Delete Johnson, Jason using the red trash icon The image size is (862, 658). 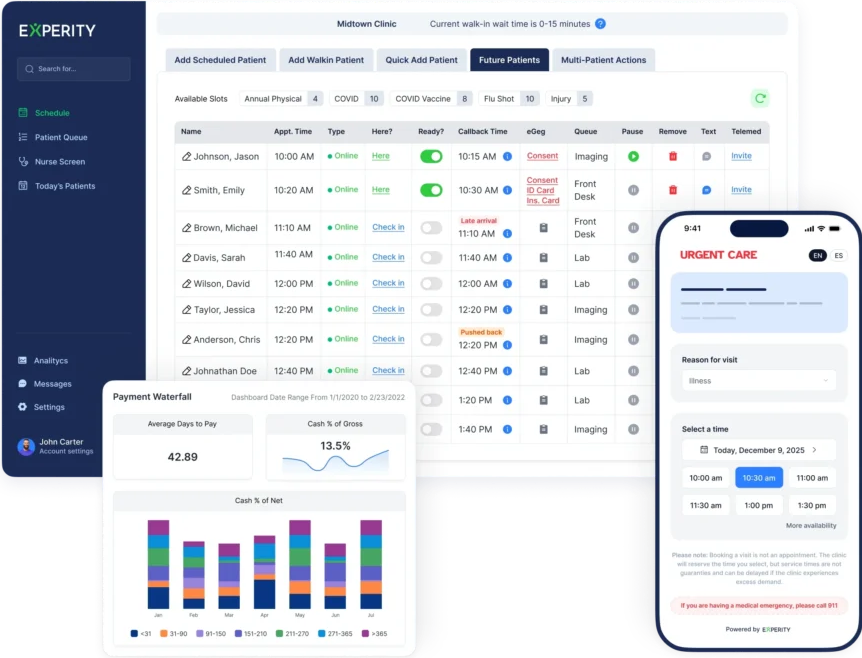pos(673,157)
